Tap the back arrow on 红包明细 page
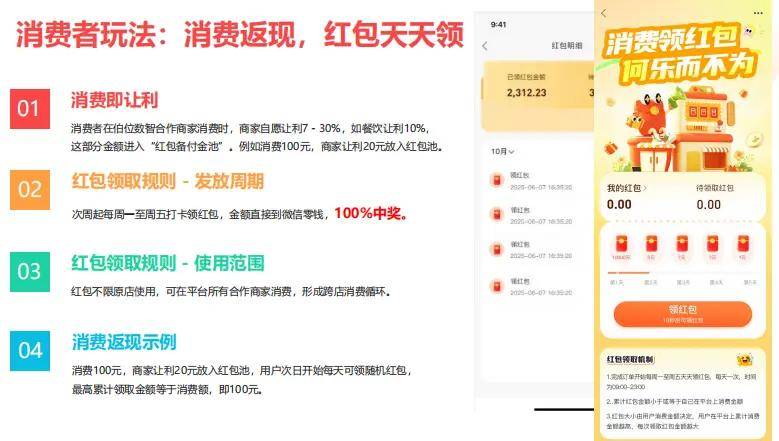This screenshot has width=779, height=441. point(485,46)
